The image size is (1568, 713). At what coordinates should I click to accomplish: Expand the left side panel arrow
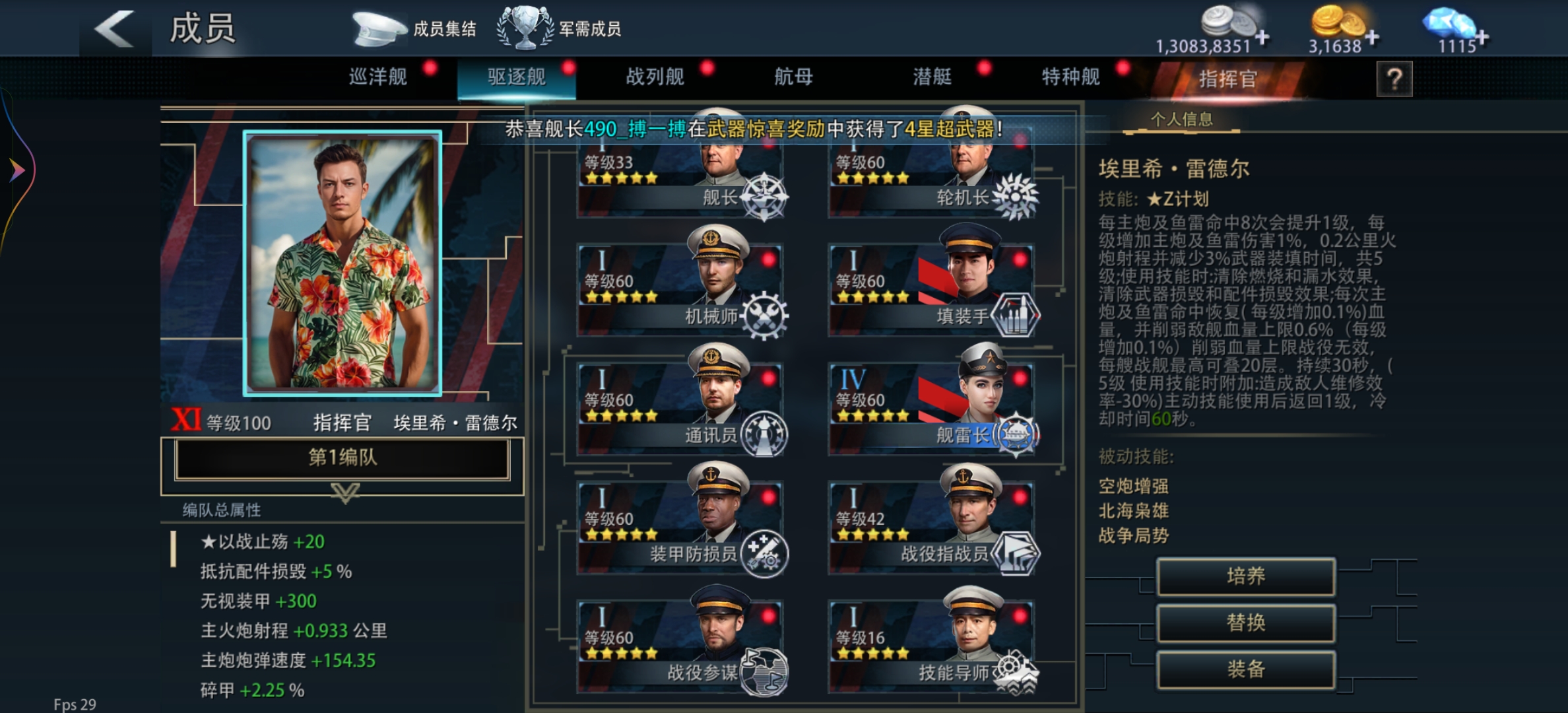click(x=17, y=170)
